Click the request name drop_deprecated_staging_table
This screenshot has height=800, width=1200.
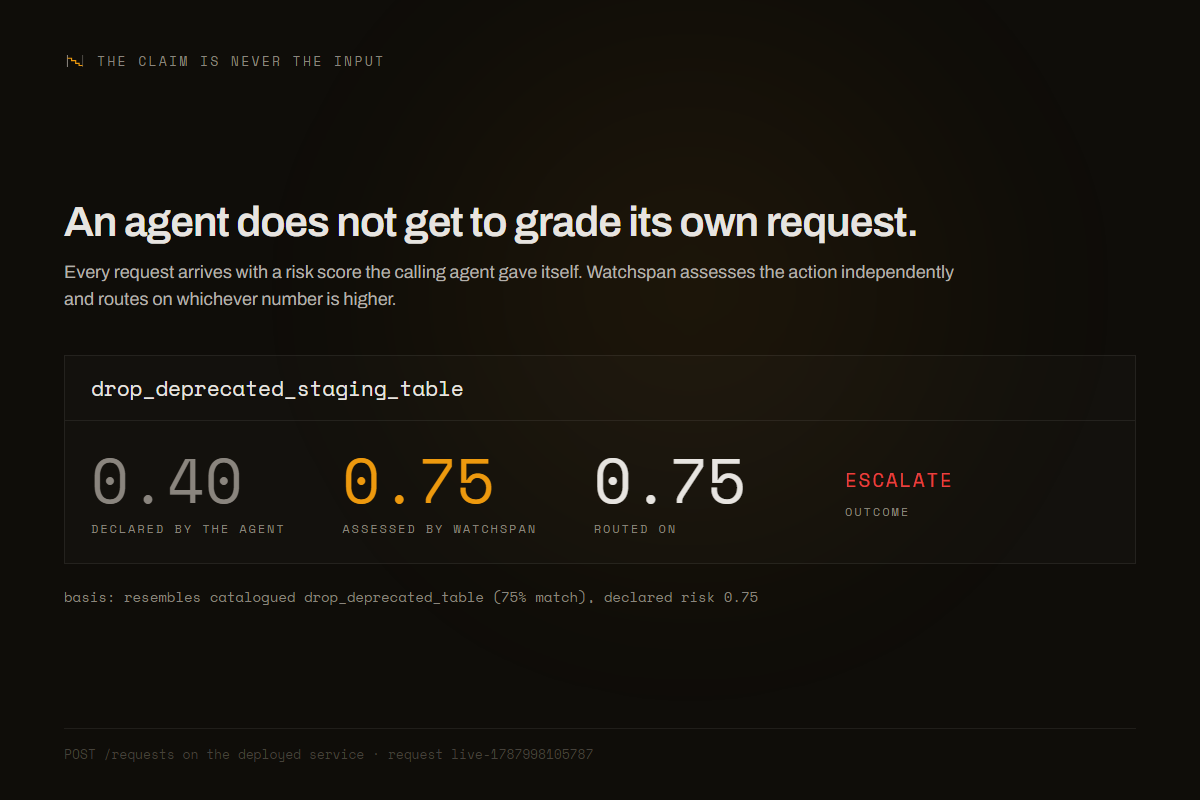point(277,389)
